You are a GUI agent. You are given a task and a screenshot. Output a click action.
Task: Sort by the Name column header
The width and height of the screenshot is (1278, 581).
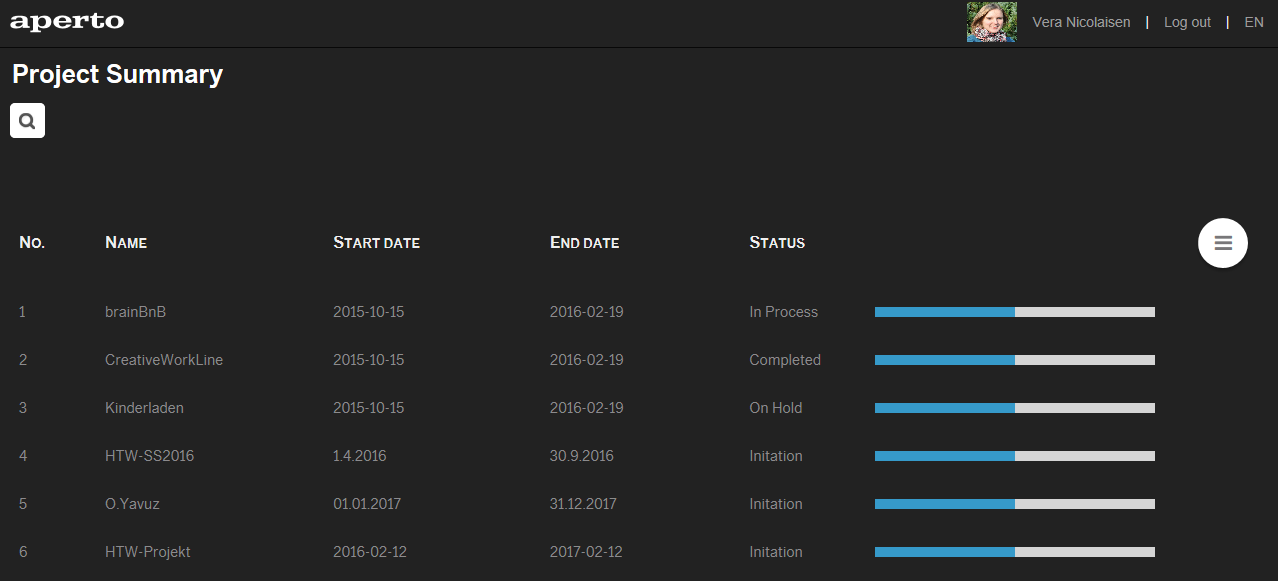(126, 243)
